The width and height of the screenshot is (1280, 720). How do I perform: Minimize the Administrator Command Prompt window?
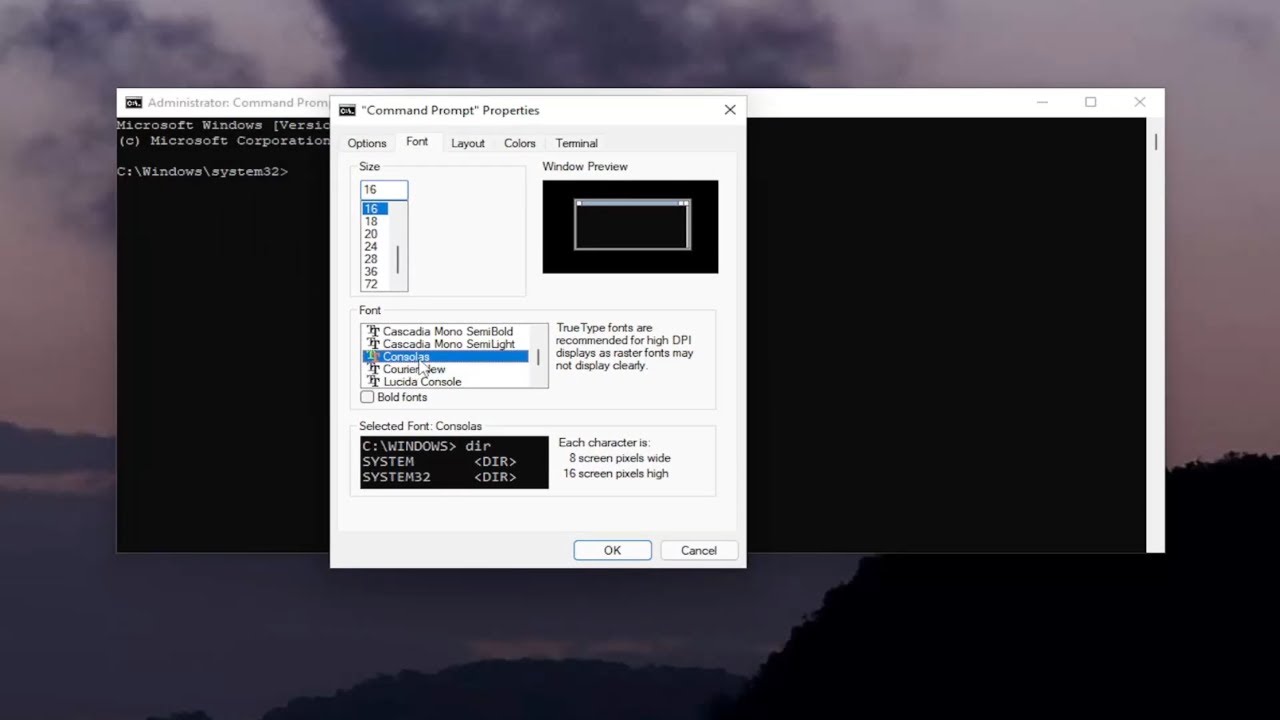tap(1042, 102)
